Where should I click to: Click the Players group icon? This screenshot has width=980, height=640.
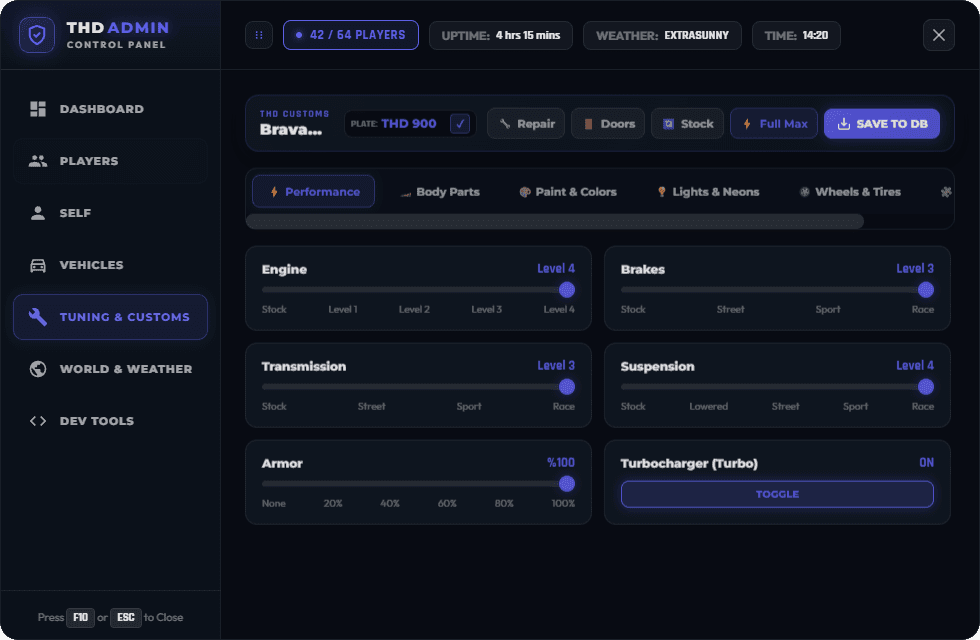[x=38, y=161]
